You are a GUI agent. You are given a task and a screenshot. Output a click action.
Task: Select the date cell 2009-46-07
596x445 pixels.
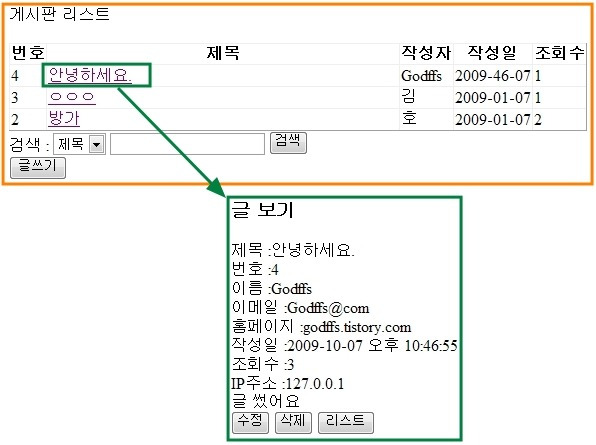(493, 76)
